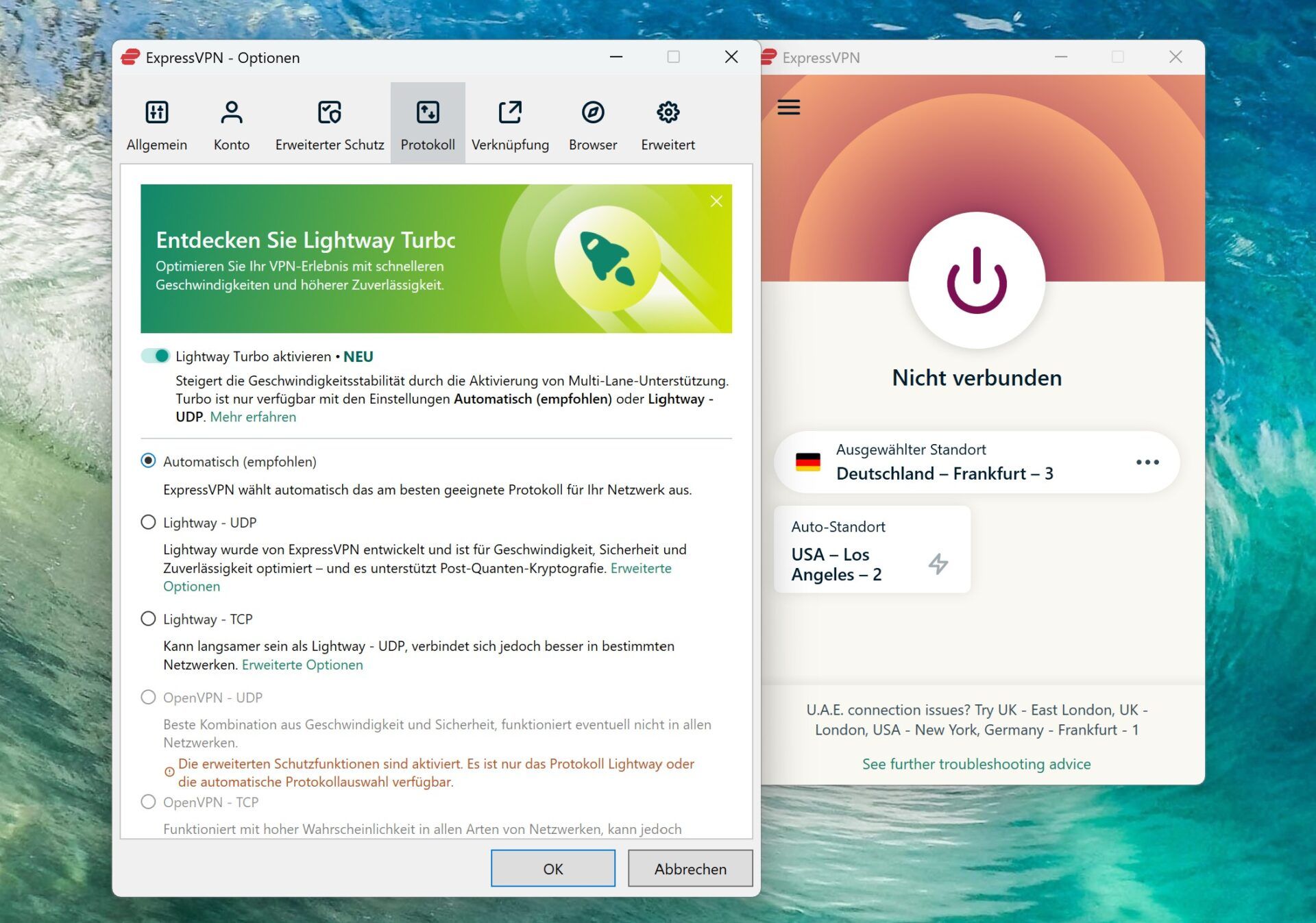This screenshot has height=923, width=1316.
Task: Confirm options with OK button
Action: point(553,868)
